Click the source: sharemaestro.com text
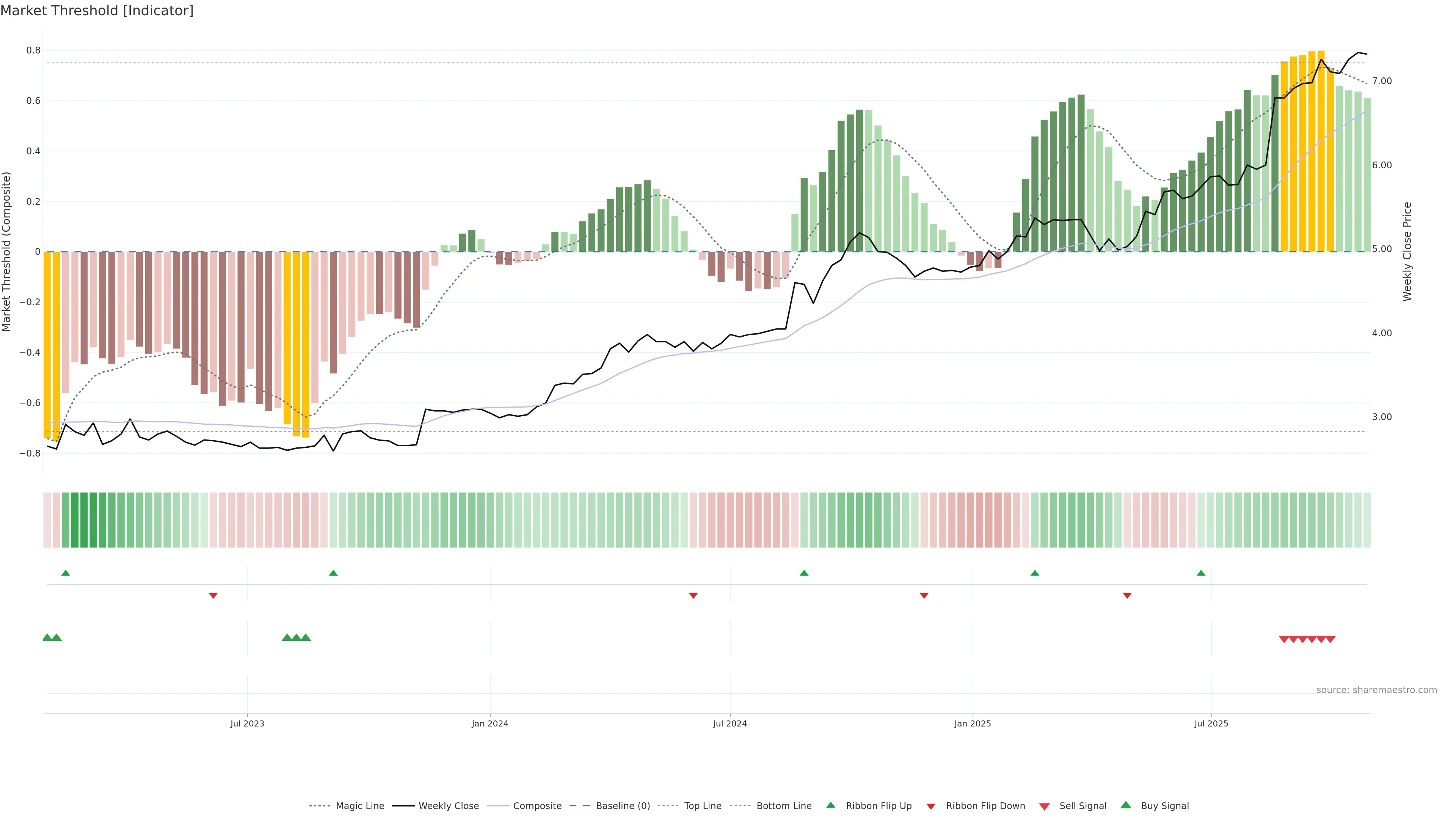This screenshot has height=819, width=1456. (x=1376, y=690)
